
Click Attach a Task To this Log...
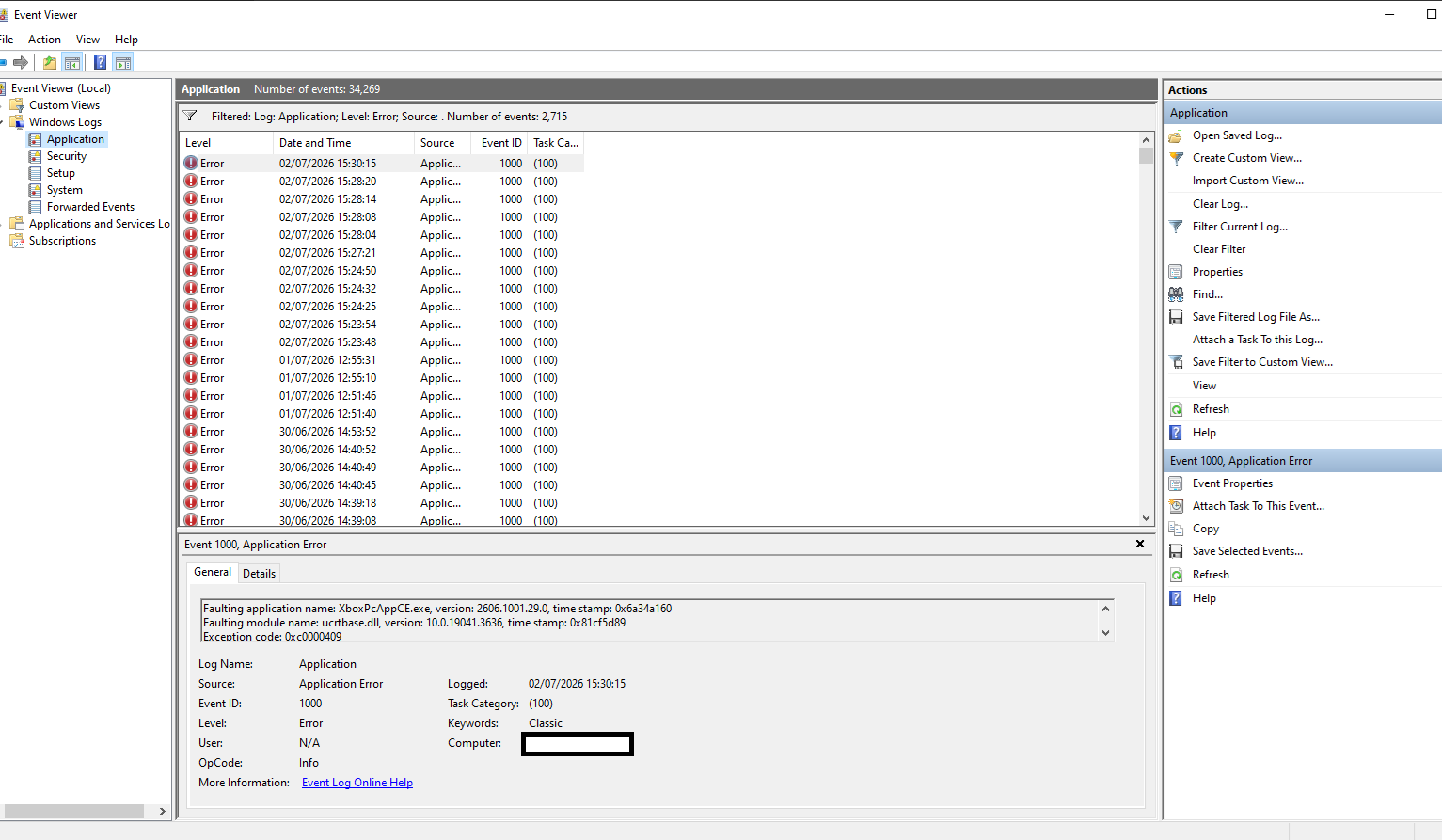1258,340
